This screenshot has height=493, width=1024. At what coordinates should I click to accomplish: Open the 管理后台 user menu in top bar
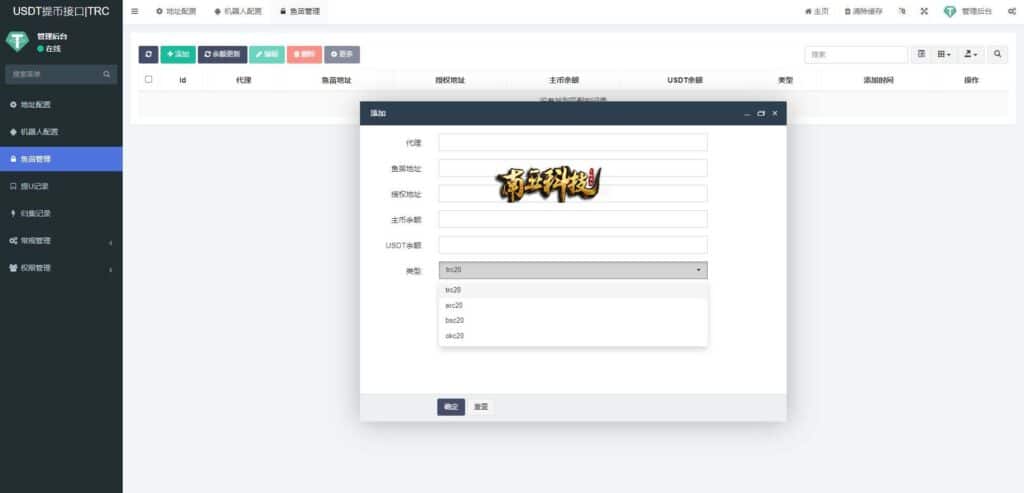coord(968,11)
